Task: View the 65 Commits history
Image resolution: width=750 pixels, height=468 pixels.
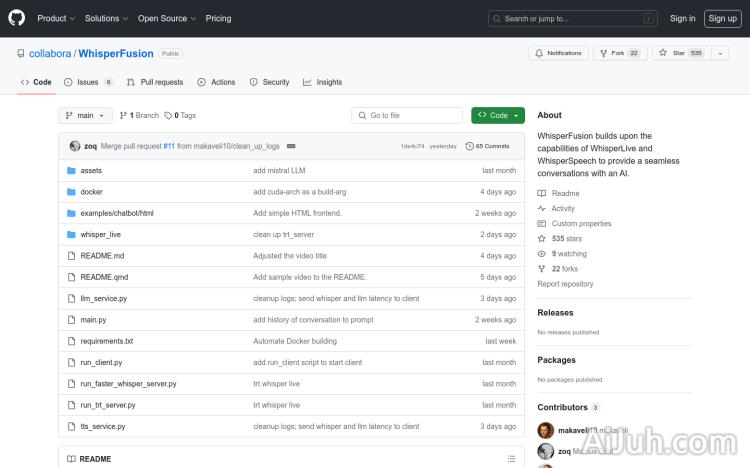Action: [x=487, y=146]
